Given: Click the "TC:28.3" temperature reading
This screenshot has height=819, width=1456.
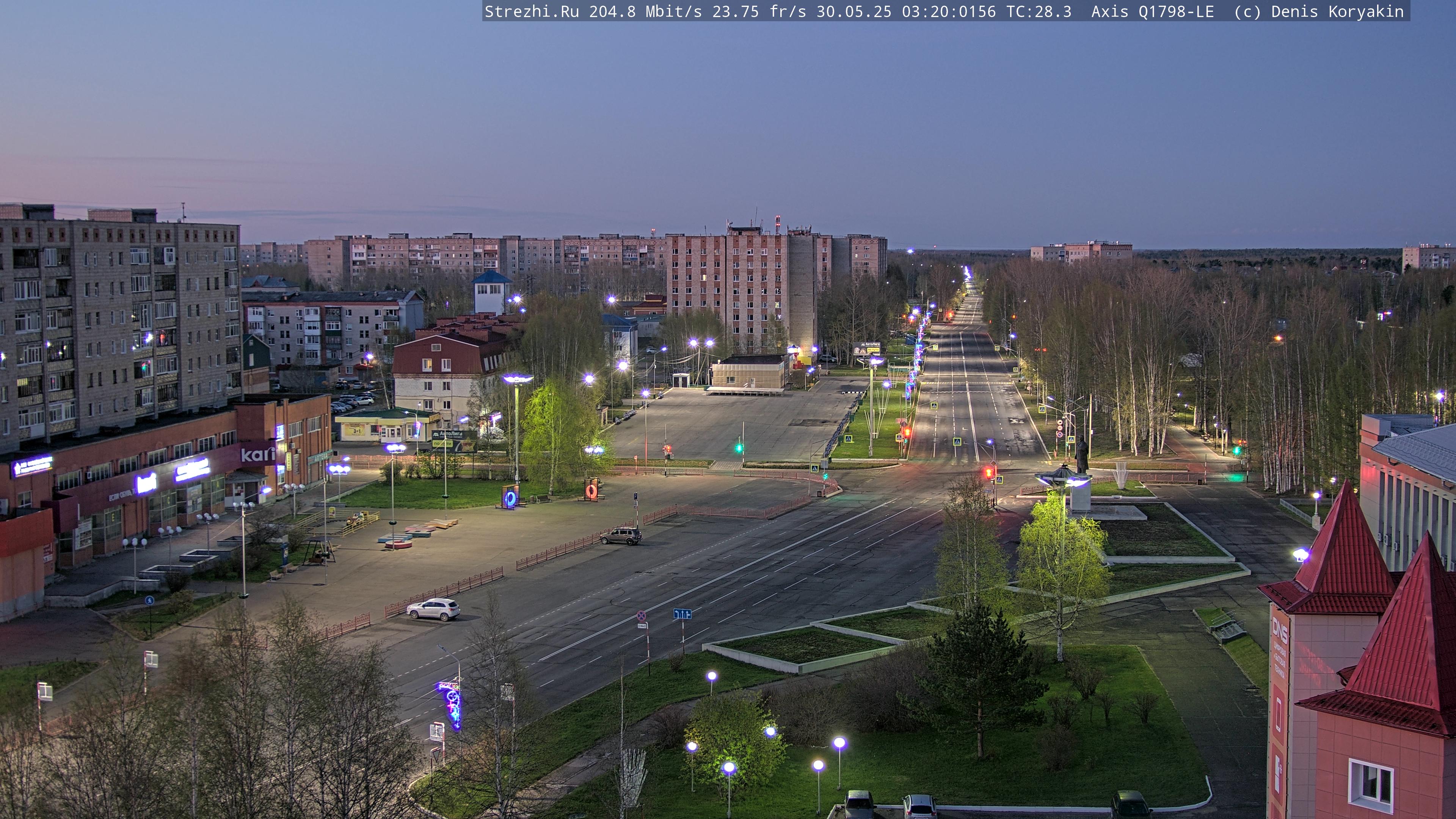Looking at the screenshot, I should click(x=1039, y=12).
